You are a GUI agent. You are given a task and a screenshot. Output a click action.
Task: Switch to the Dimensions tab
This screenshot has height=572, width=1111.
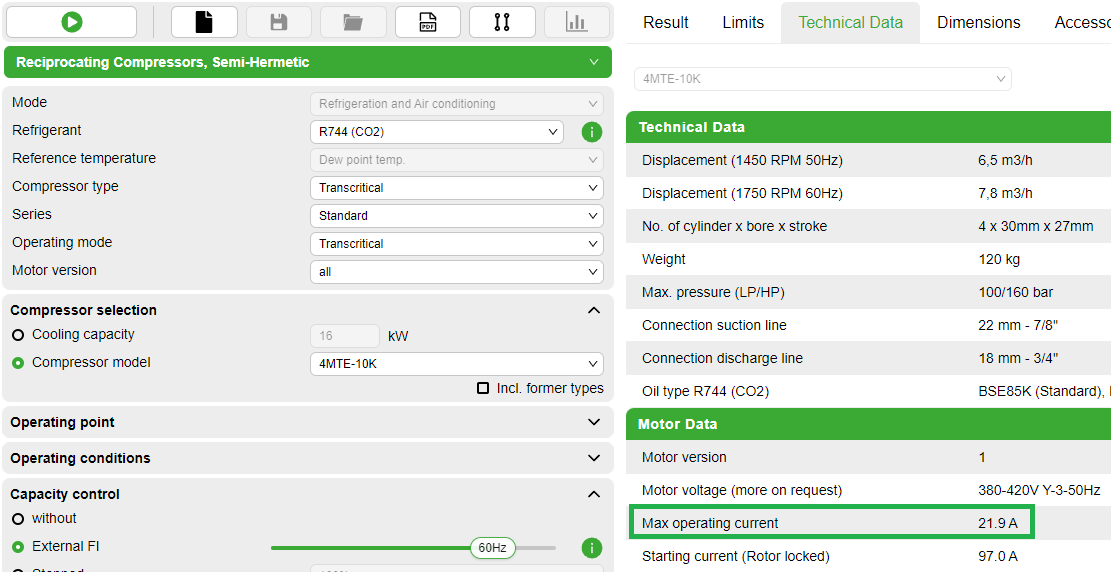point(978,22)
